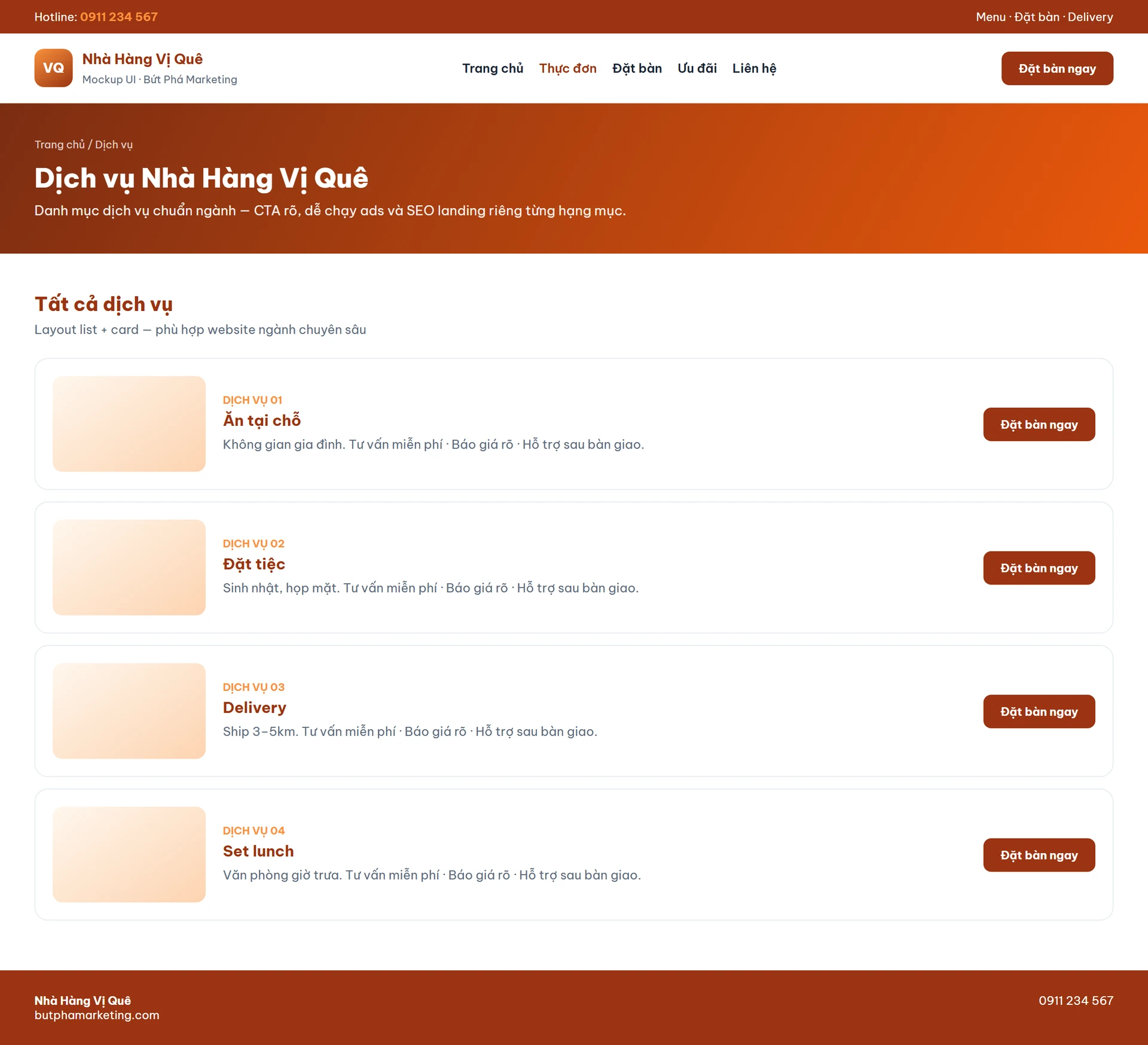
Task: Open the Đặt tiệc service thumbnail
Action: point(129,568)
